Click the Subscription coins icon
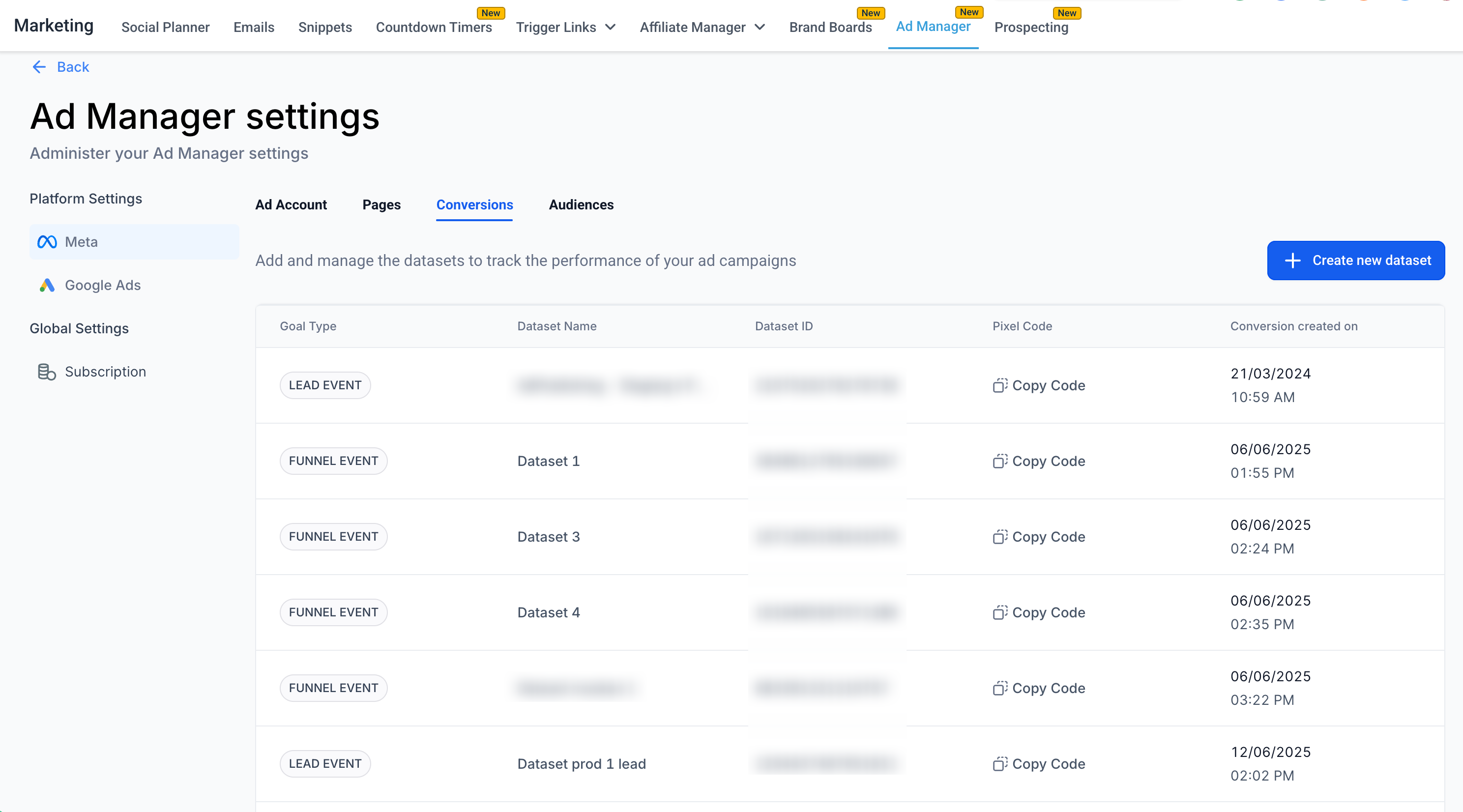This screenshot has height=812, width=1463. click(x=47, y=372)
